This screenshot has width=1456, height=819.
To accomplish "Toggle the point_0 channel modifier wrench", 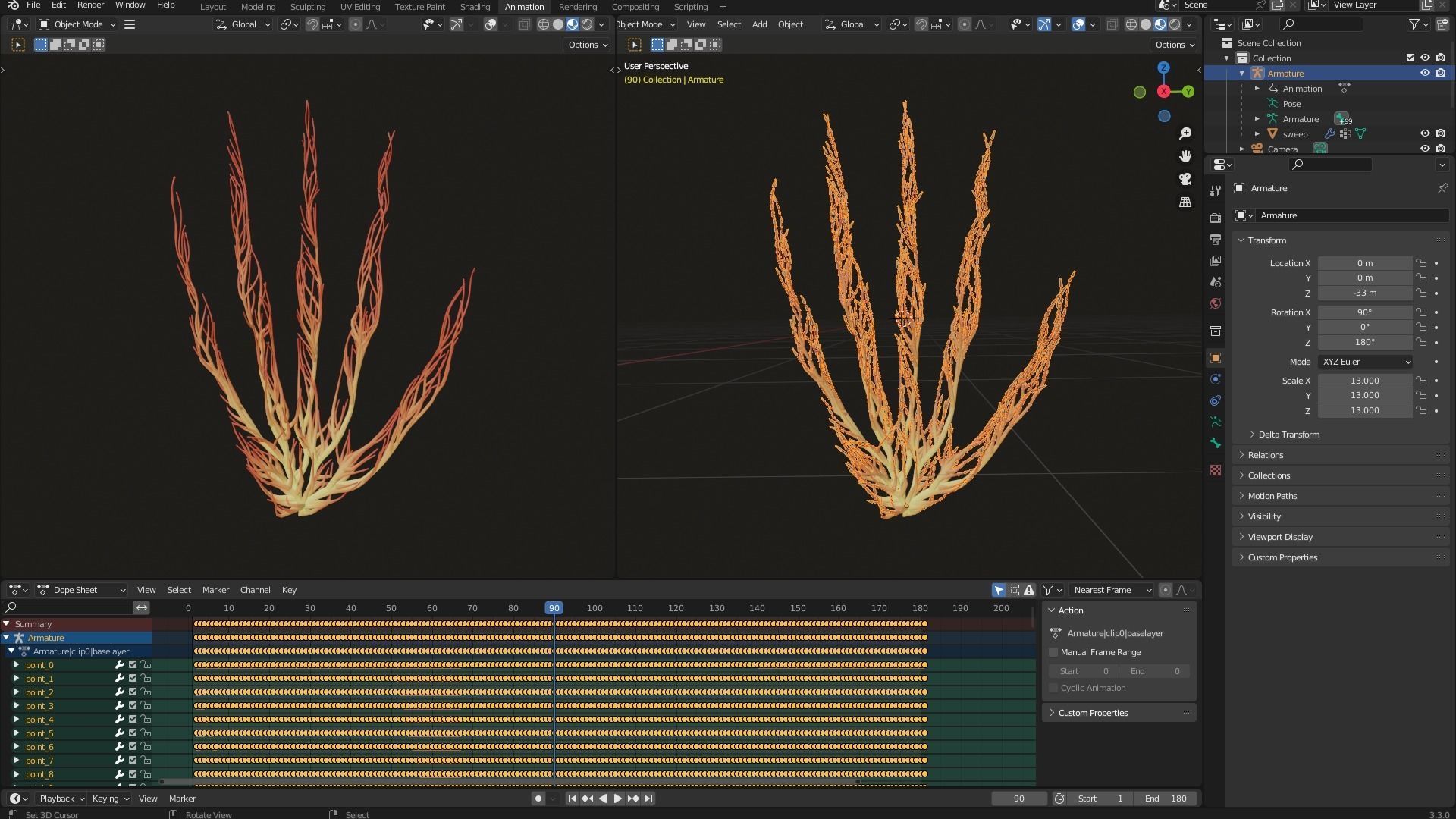I will tap(119, 665).
